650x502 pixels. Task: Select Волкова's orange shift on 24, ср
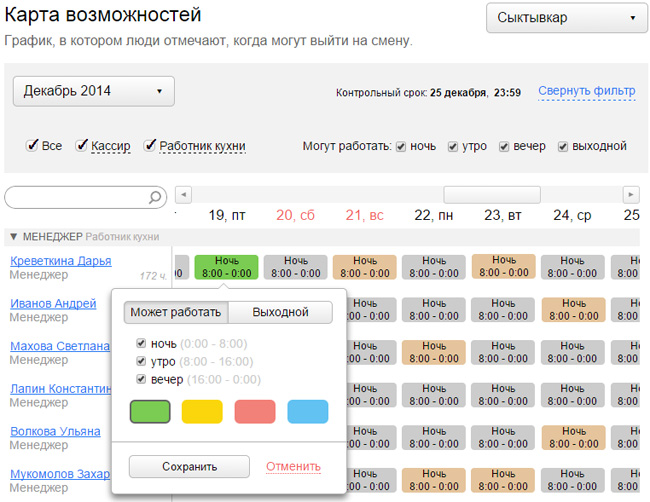[x=574, y=437]
